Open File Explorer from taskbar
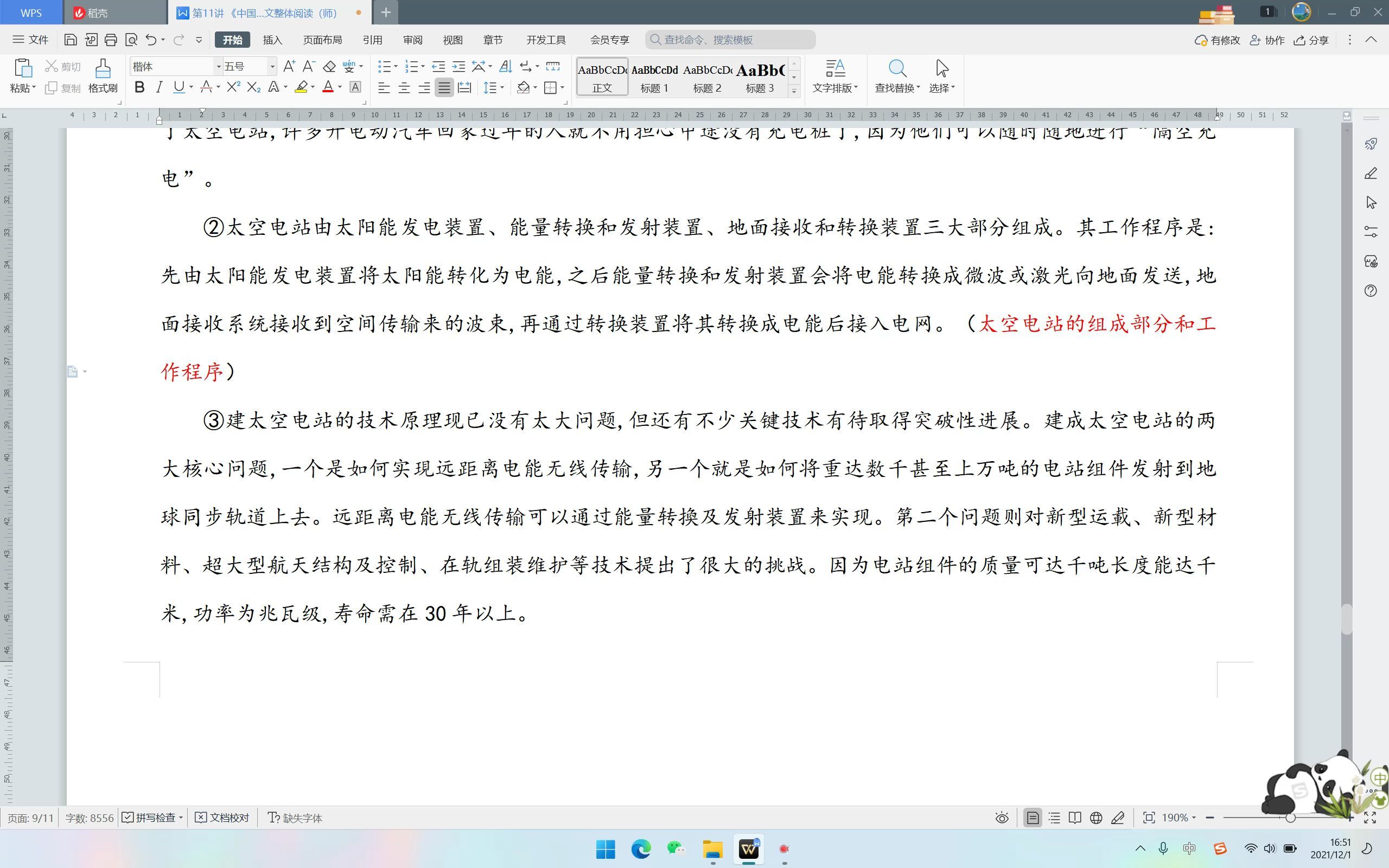Image resolution: width=1389 pixels, height=868 pixels. (x=712, y=848)
